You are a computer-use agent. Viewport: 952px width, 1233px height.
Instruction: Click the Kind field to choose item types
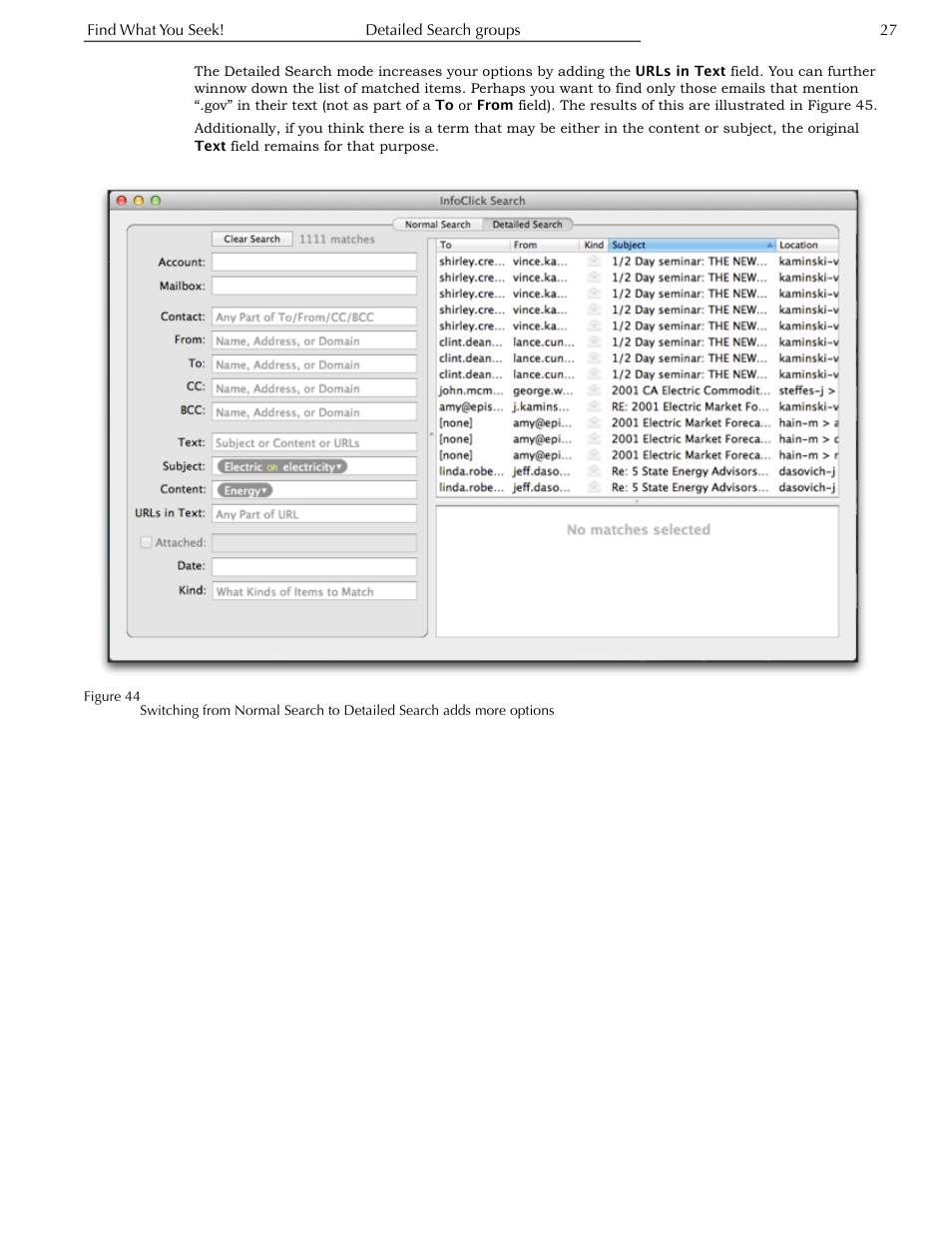pyautogui.click(x=314, y=591)
